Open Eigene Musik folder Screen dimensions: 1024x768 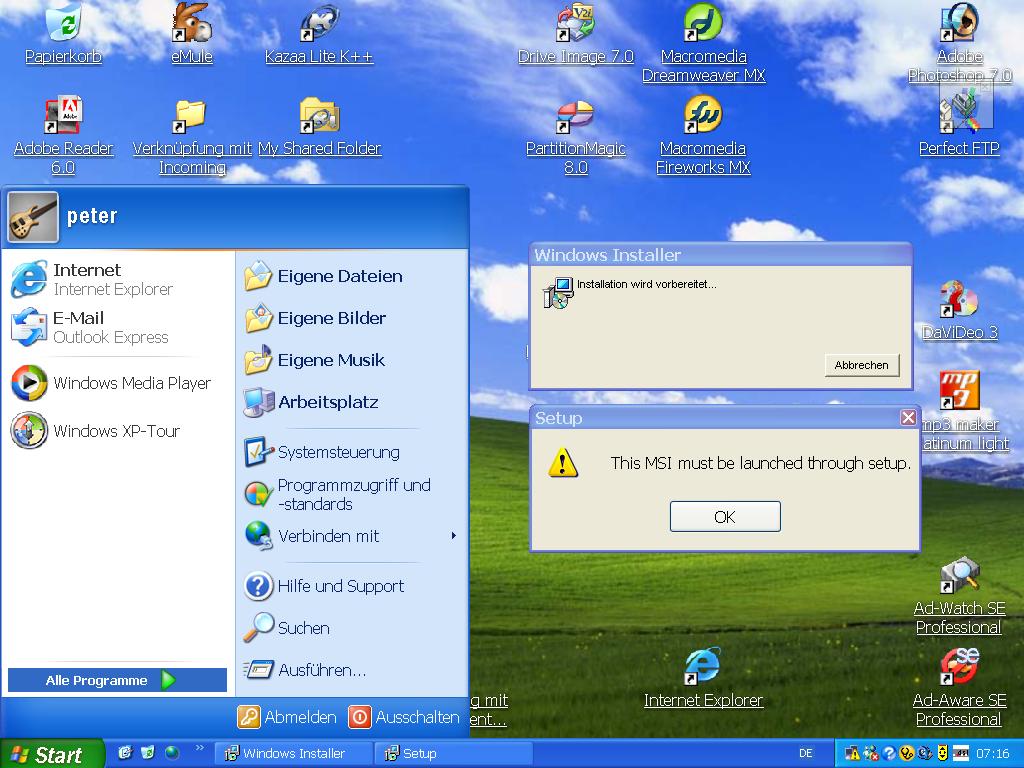pyautogui.click(x=351, y=360)
